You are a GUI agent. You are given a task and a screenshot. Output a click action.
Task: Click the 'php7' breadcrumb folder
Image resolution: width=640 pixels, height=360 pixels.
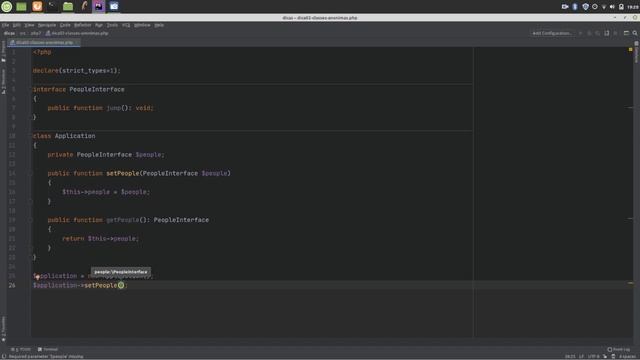pos(36,33)
